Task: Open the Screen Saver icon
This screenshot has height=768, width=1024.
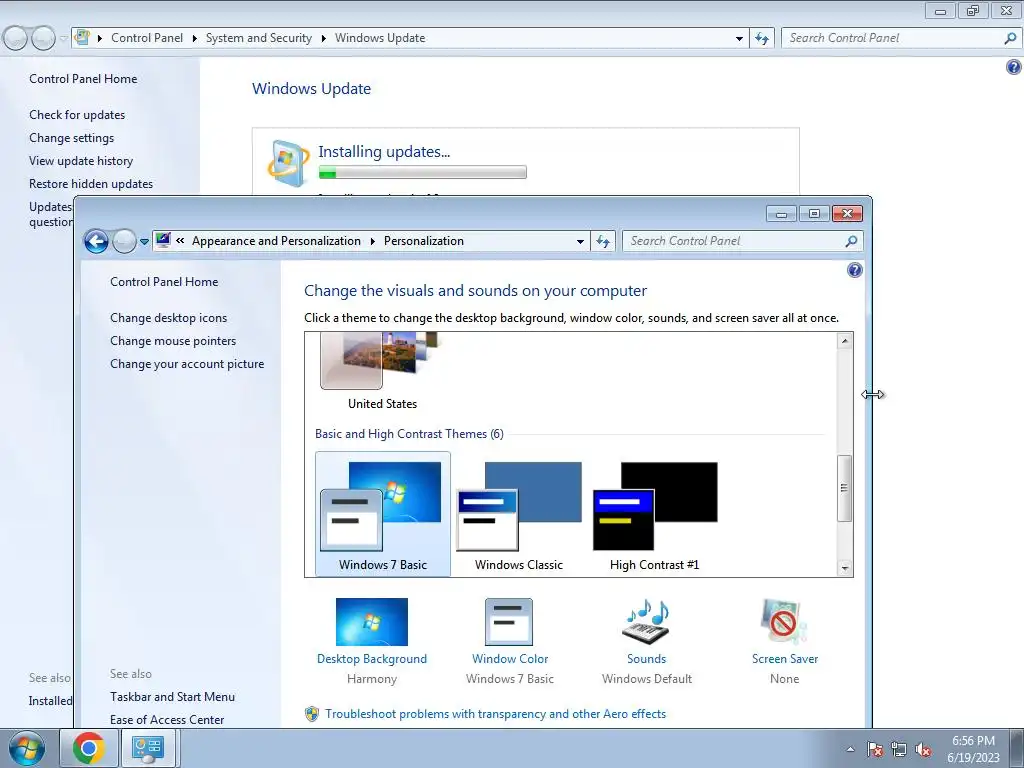Action: 784,622
